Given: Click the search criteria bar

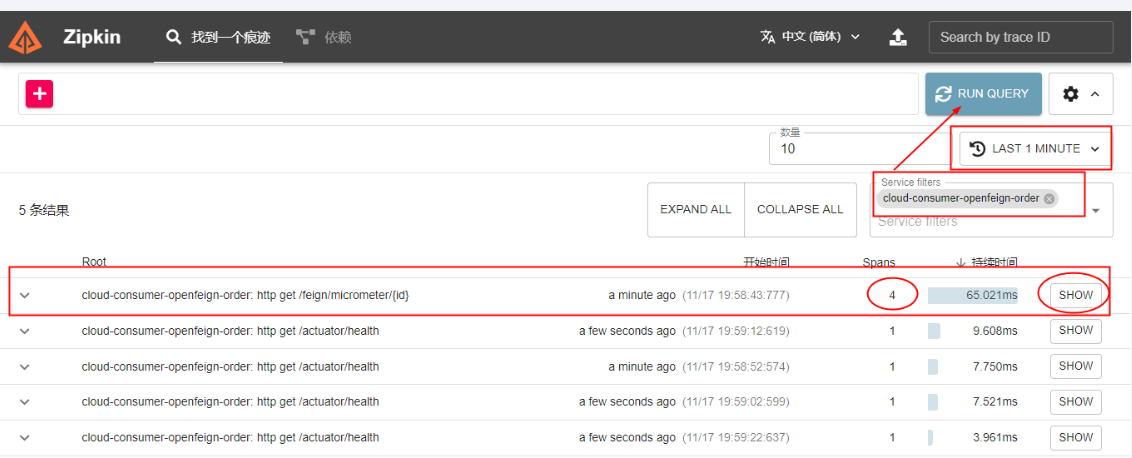Looking at the screenshot, I should (468, 94).
